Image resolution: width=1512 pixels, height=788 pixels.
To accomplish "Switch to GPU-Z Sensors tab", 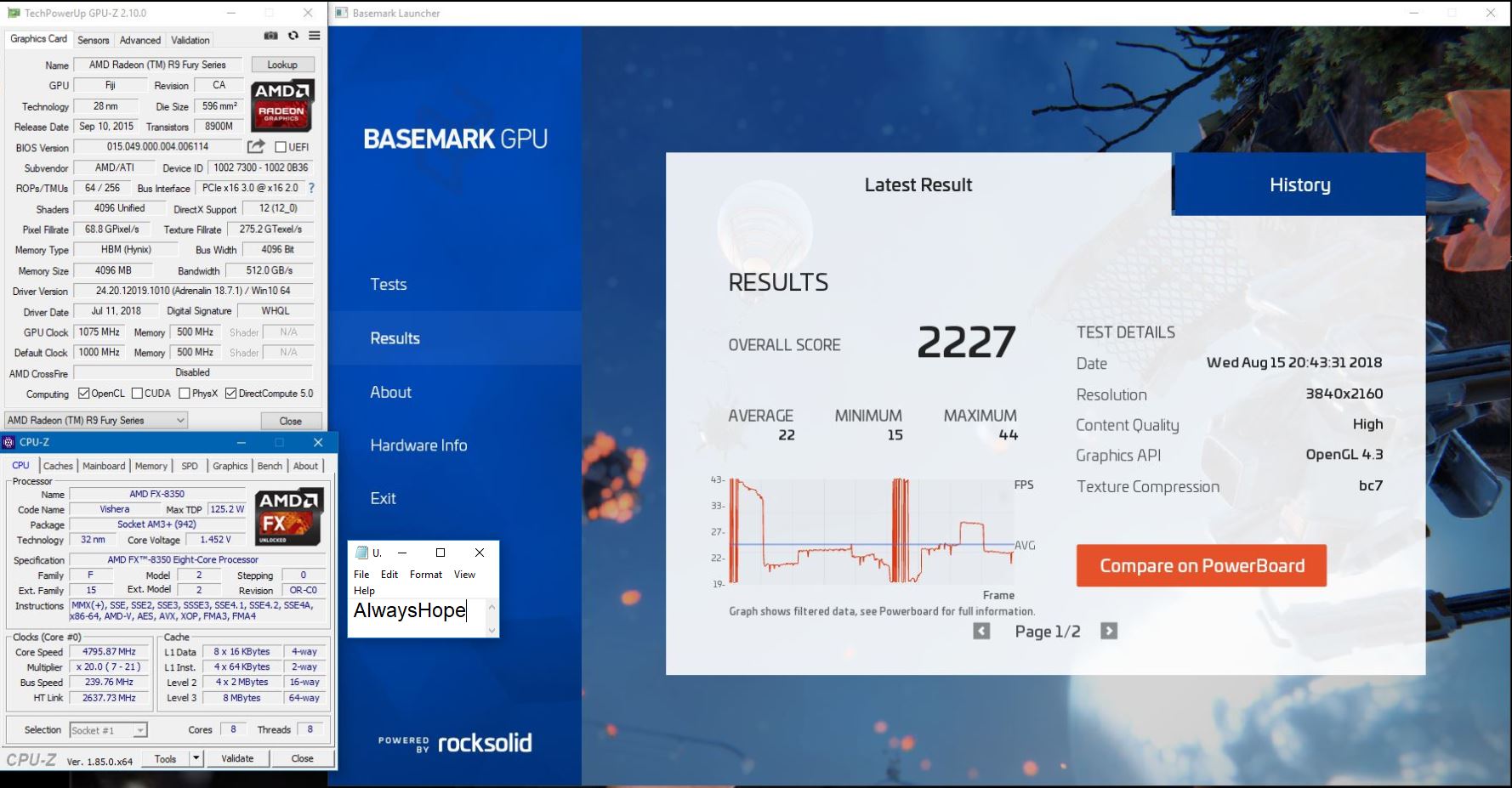I will [94, 40].
